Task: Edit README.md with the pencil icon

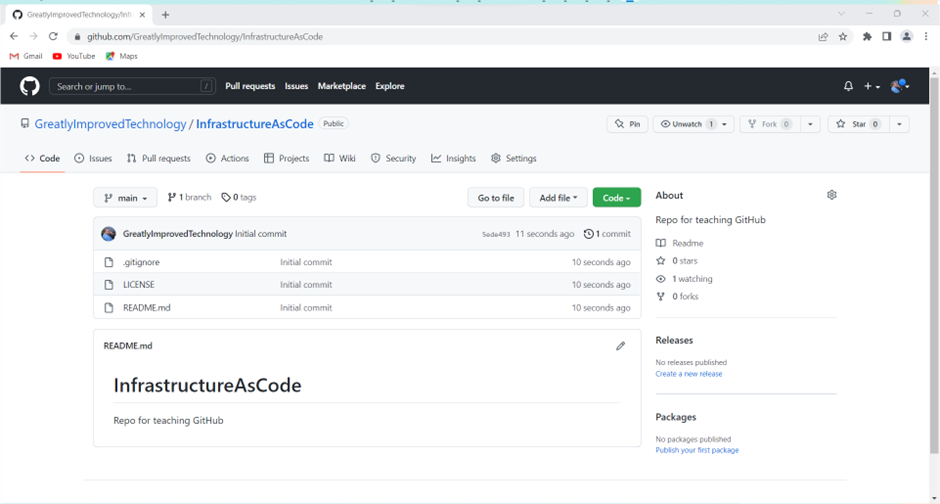Action: pyautogui.click(x=620, y=346)
